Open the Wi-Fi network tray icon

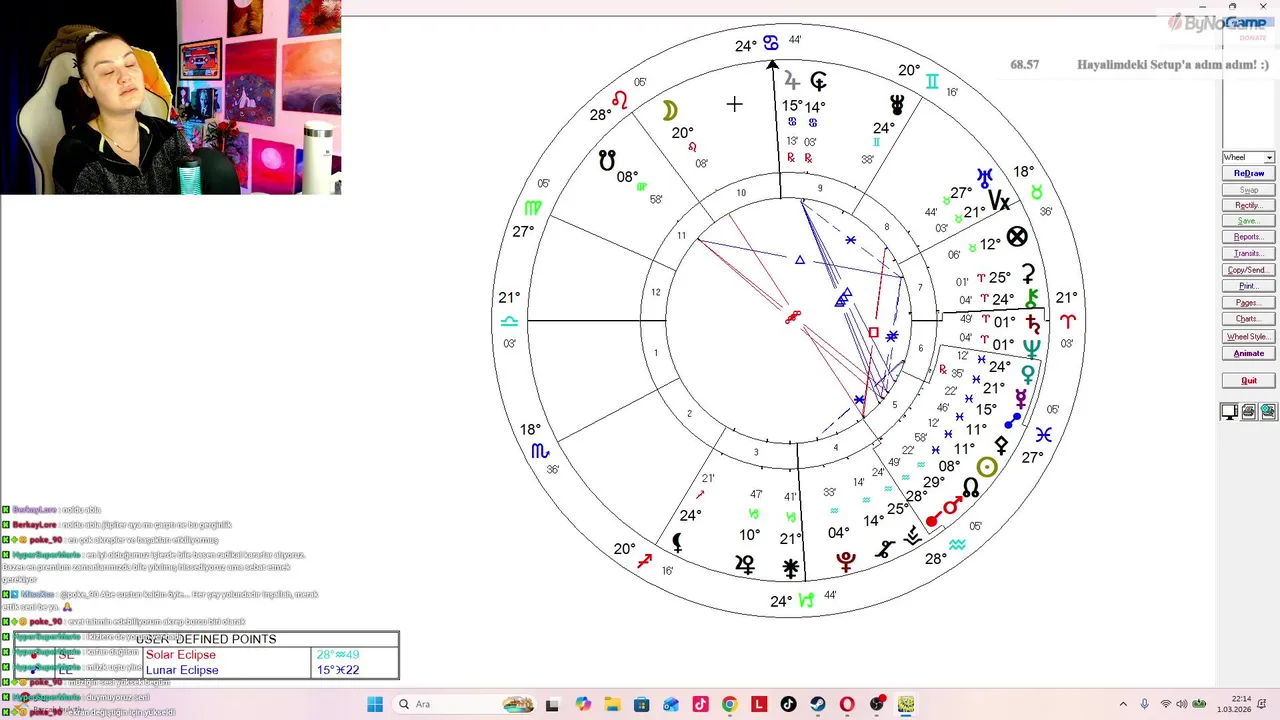coord(1166,704)
